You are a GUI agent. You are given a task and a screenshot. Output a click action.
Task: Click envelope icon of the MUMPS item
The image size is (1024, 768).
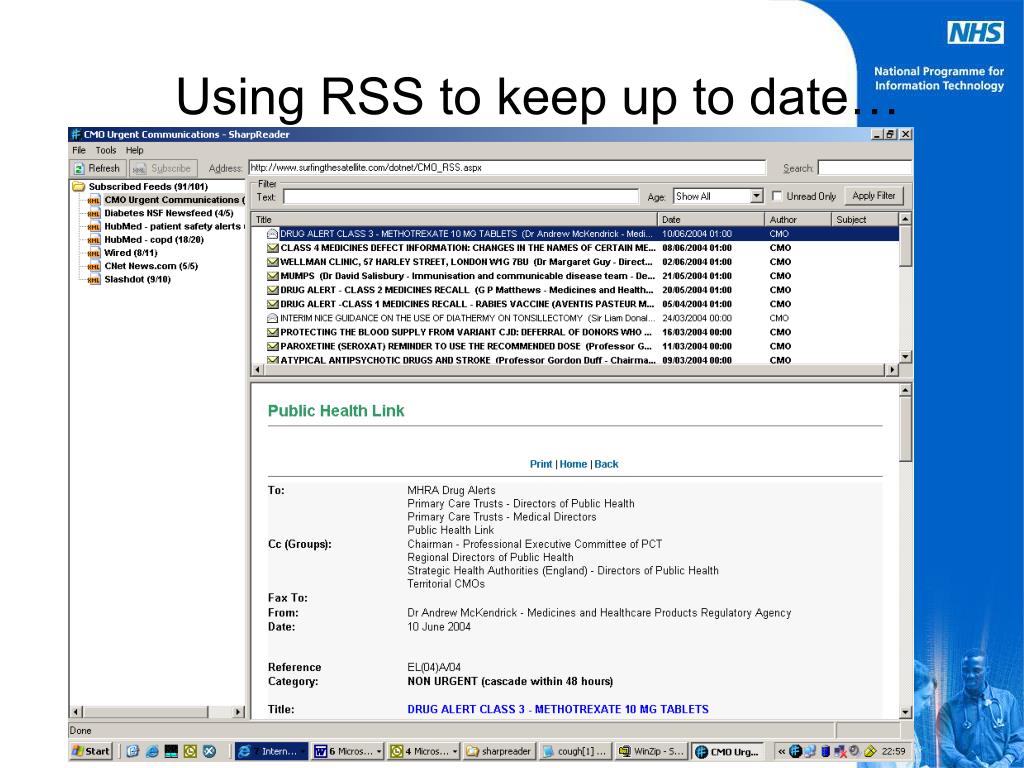click(x=272, y=276)
